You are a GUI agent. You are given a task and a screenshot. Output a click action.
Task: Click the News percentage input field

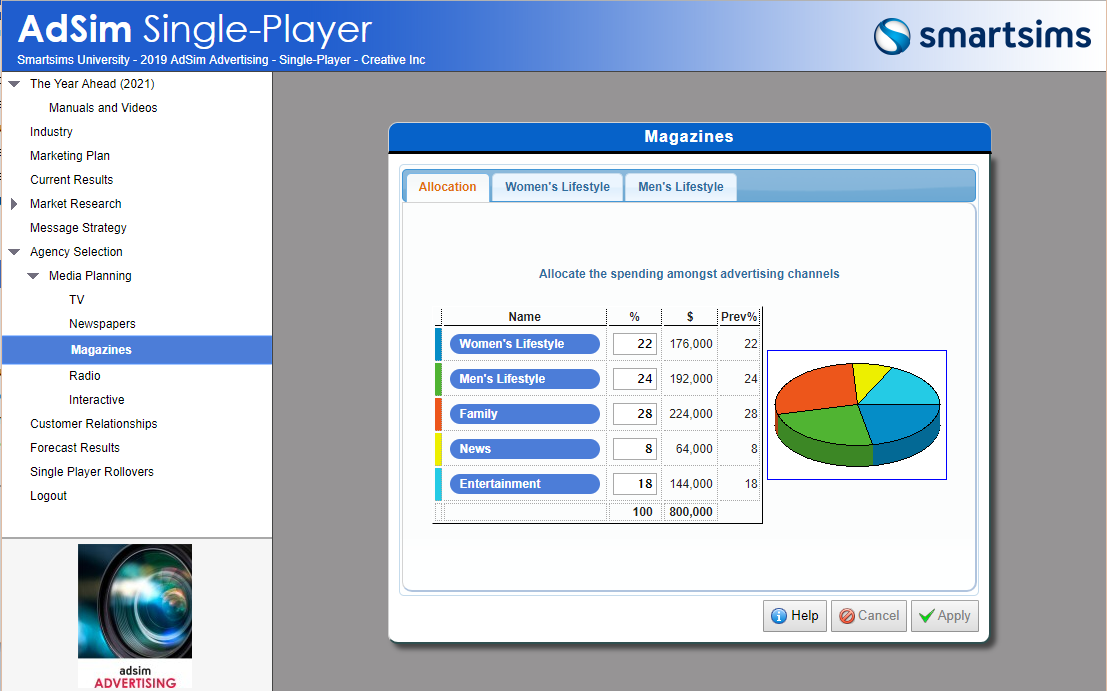click(634, 449)
